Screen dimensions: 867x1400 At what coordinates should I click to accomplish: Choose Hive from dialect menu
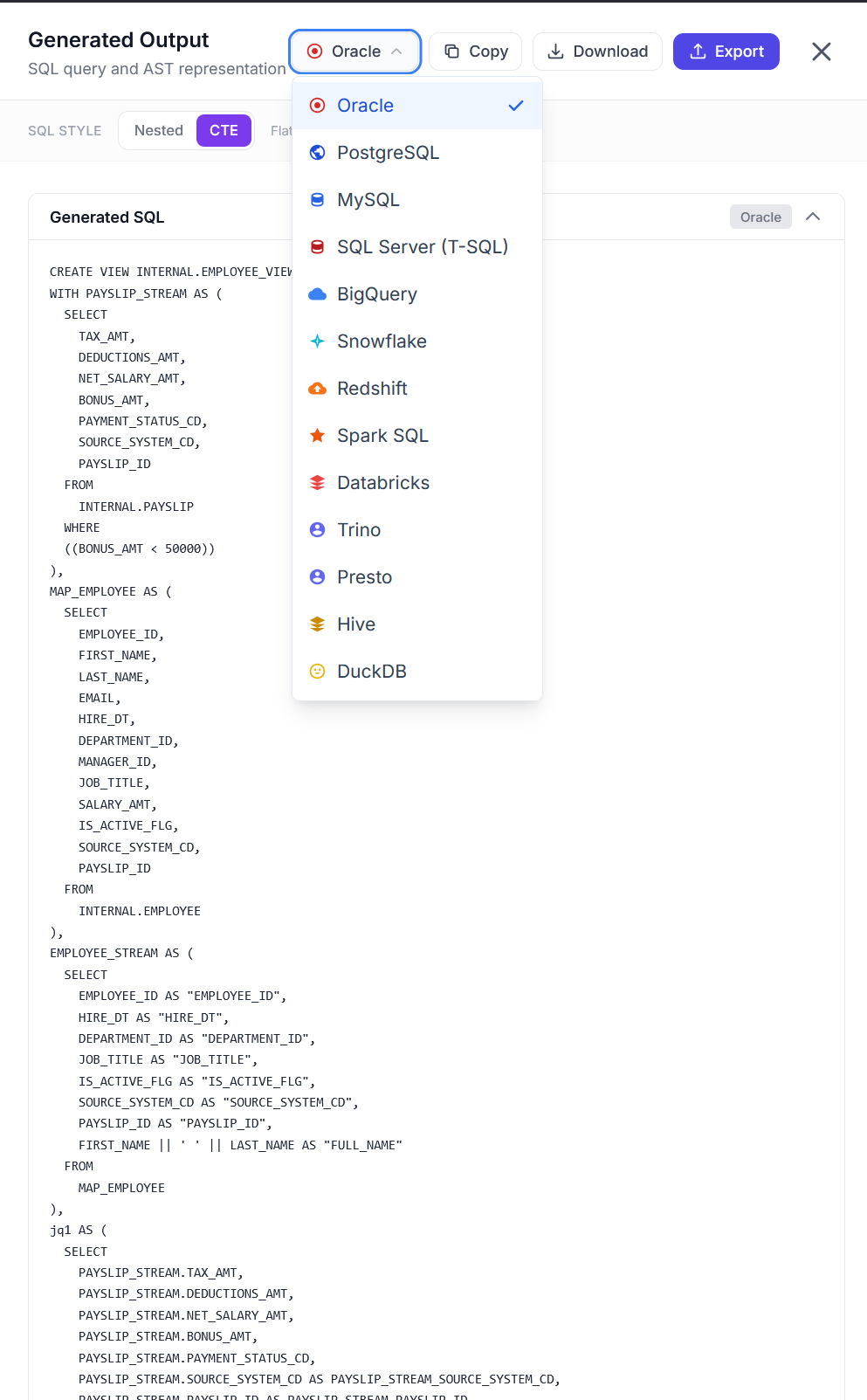click(417, 624)
